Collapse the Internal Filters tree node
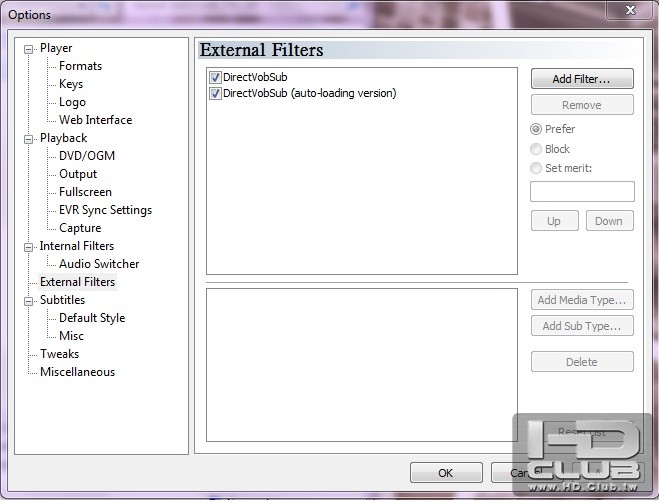The width and height of the screenshot is (659, 502). coord(28,247)
